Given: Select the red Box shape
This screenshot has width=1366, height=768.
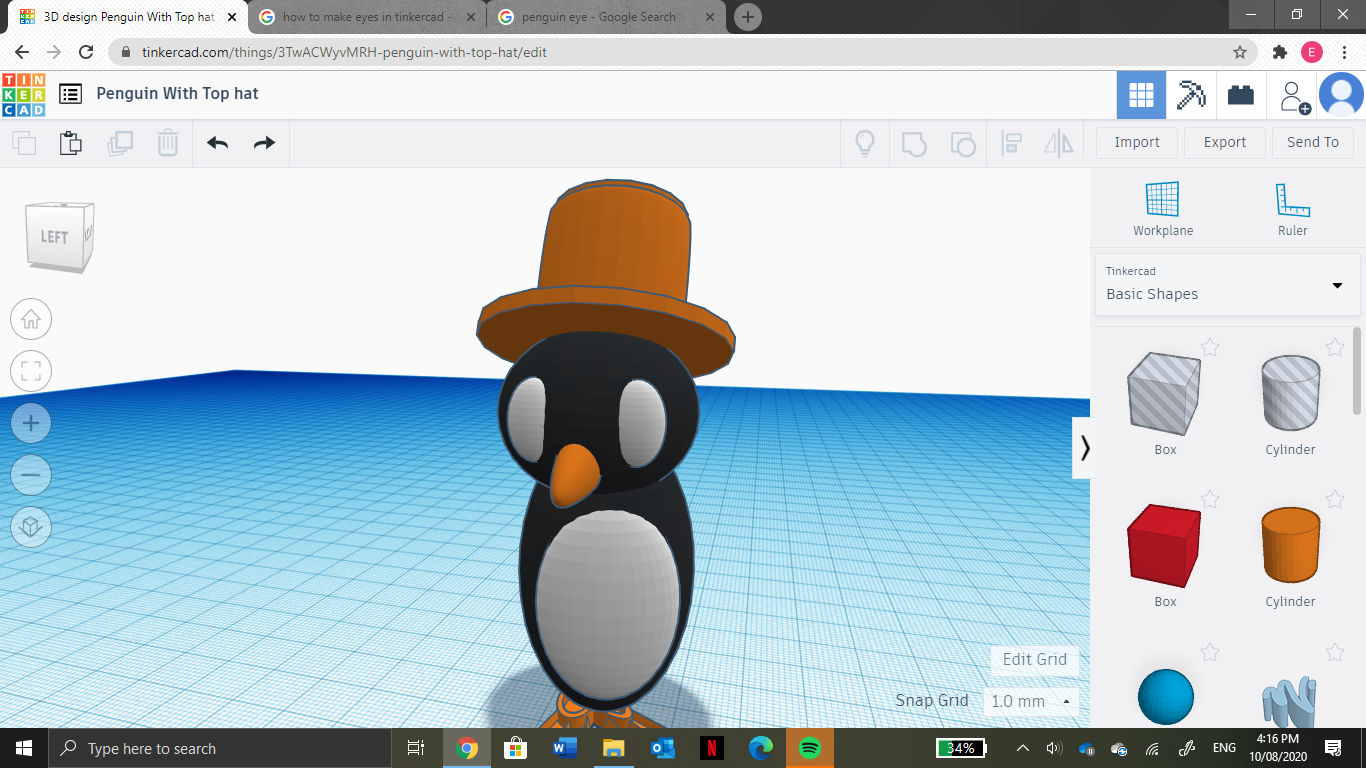Looking at the screenshot, I should 1164,546.
